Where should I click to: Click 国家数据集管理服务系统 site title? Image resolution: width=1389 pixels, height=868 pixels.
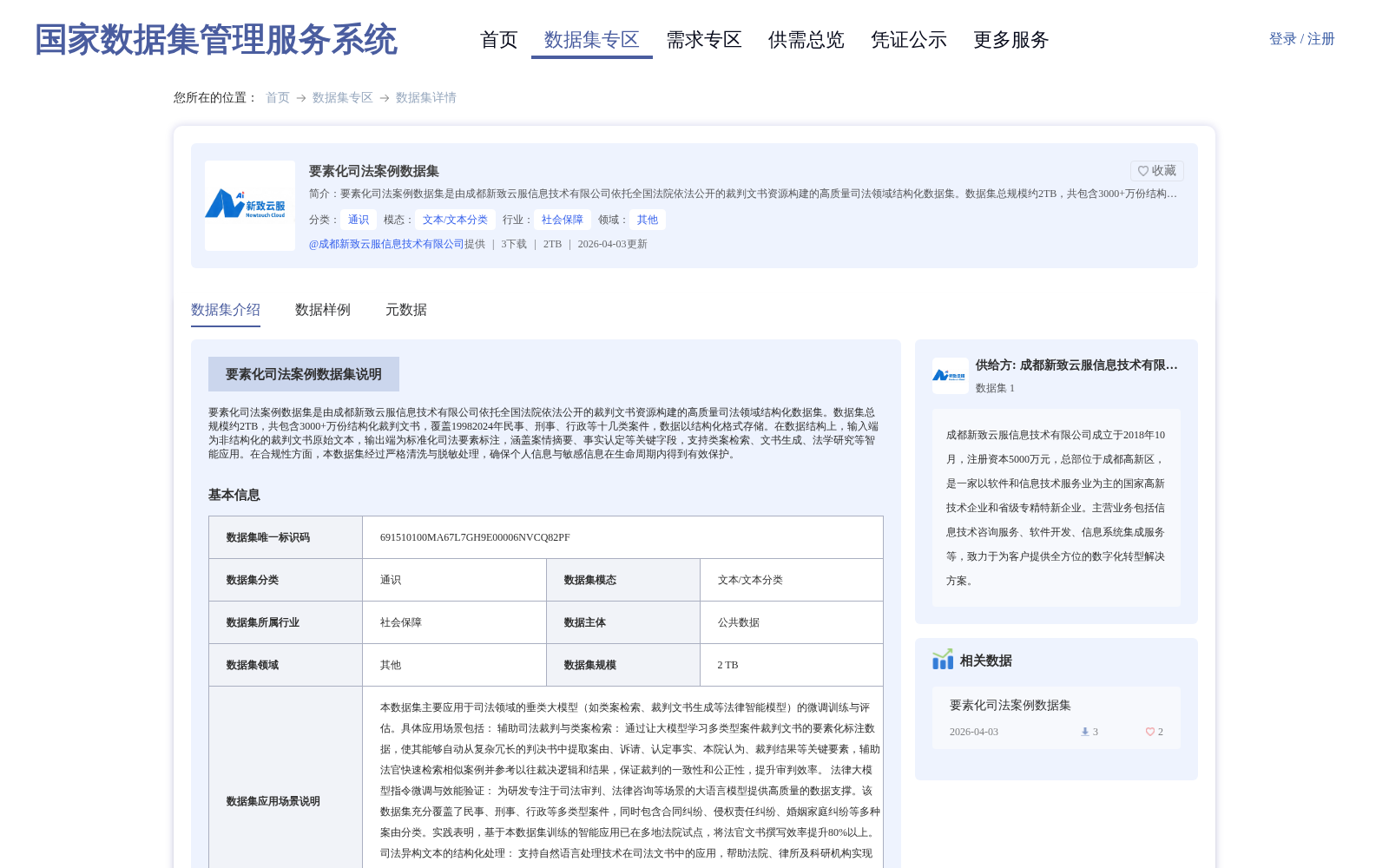coord(216,40)
